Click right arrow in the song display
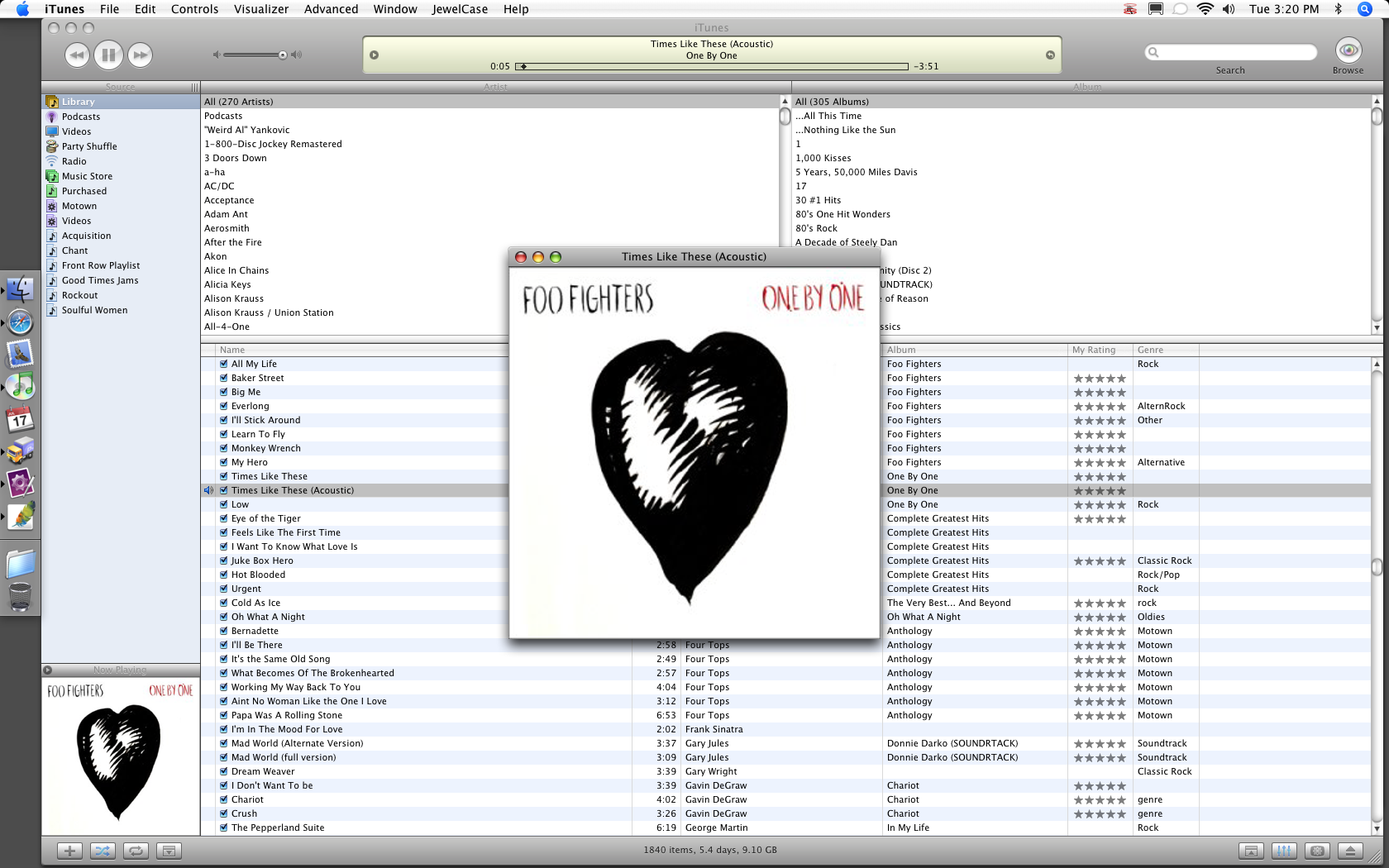Screen dimensions: 1389x868 [x=1050, y=55]
